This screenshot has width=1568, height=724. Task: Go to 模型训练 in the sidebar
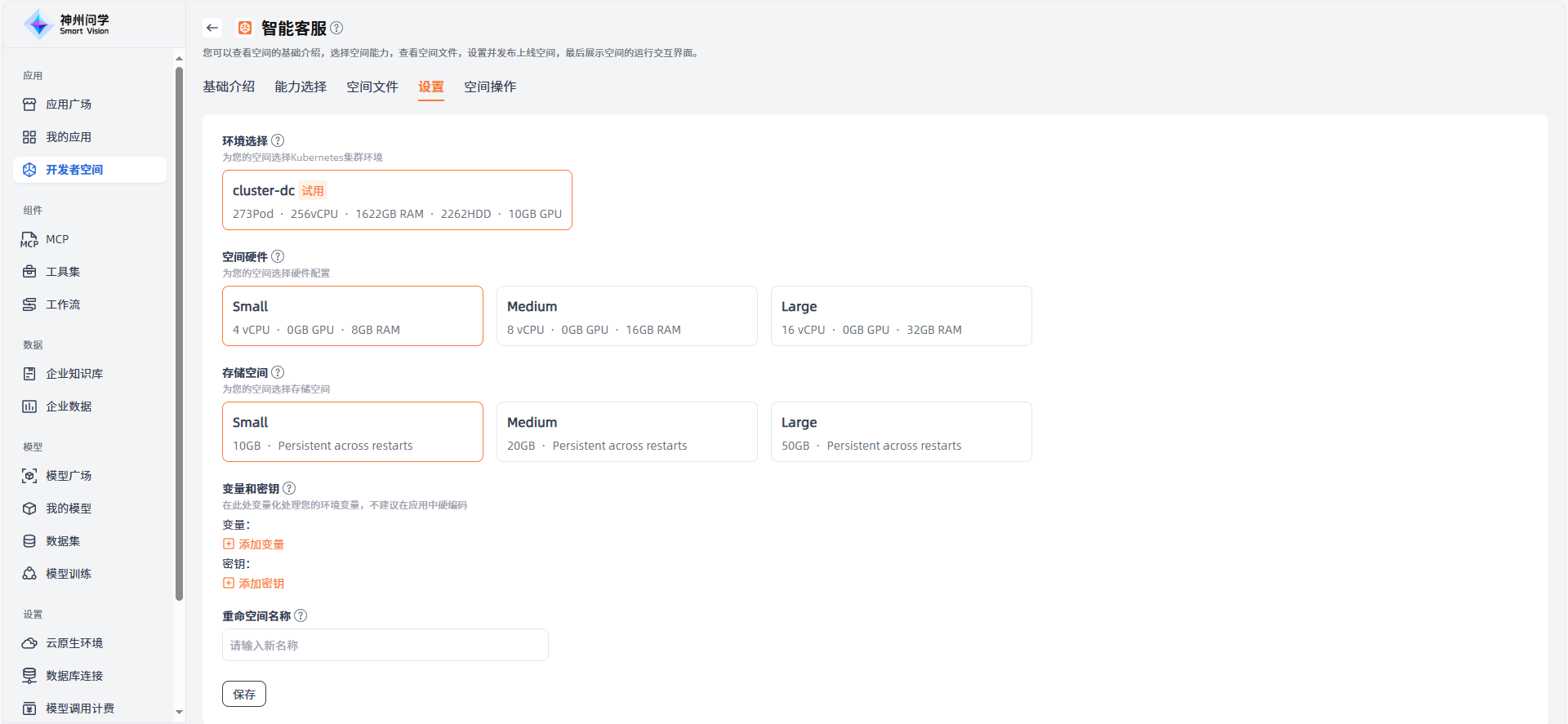(x=69, y=574)
